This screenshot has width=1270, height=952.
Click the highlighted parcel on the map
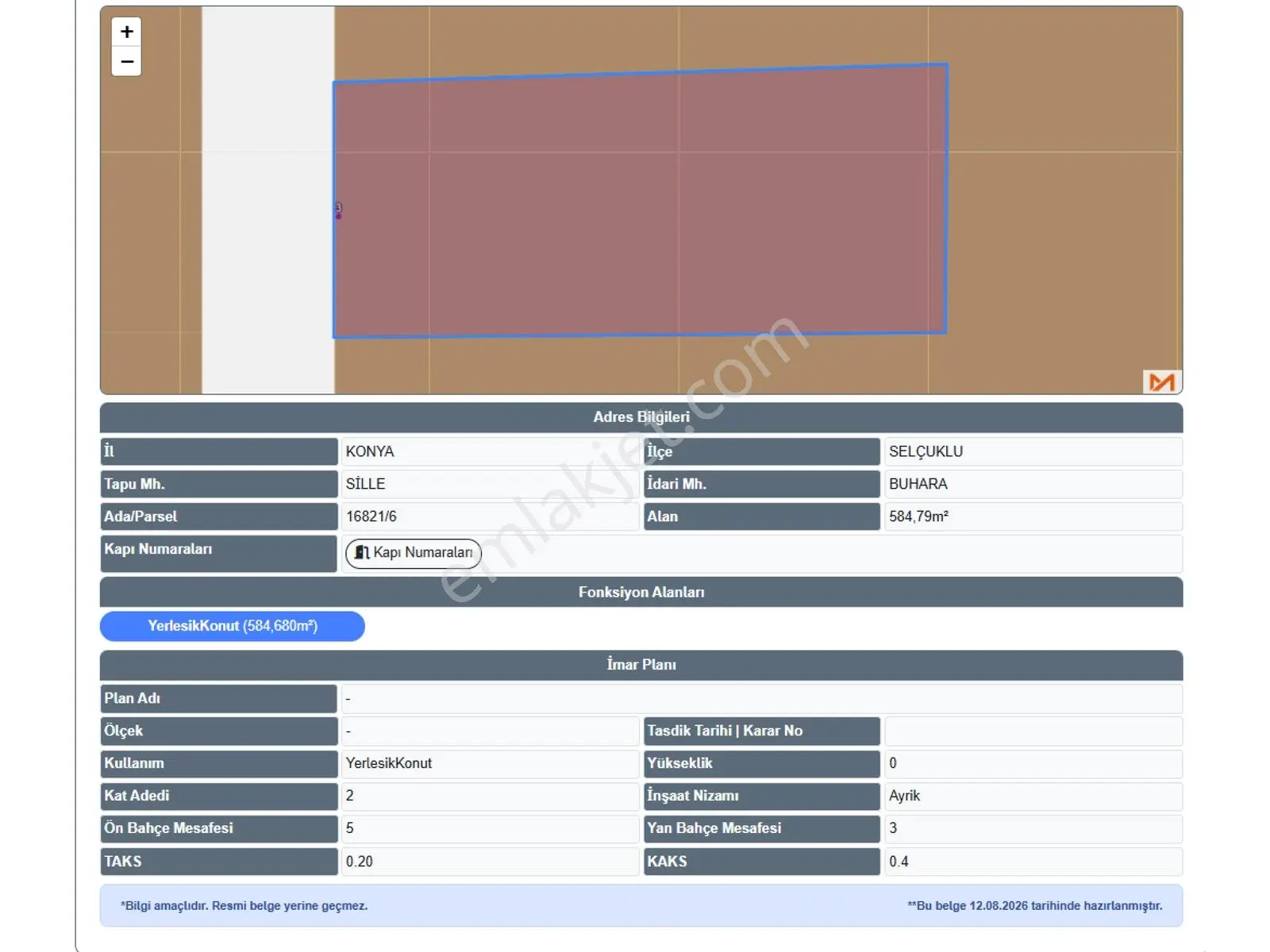[x=640, y=201]
